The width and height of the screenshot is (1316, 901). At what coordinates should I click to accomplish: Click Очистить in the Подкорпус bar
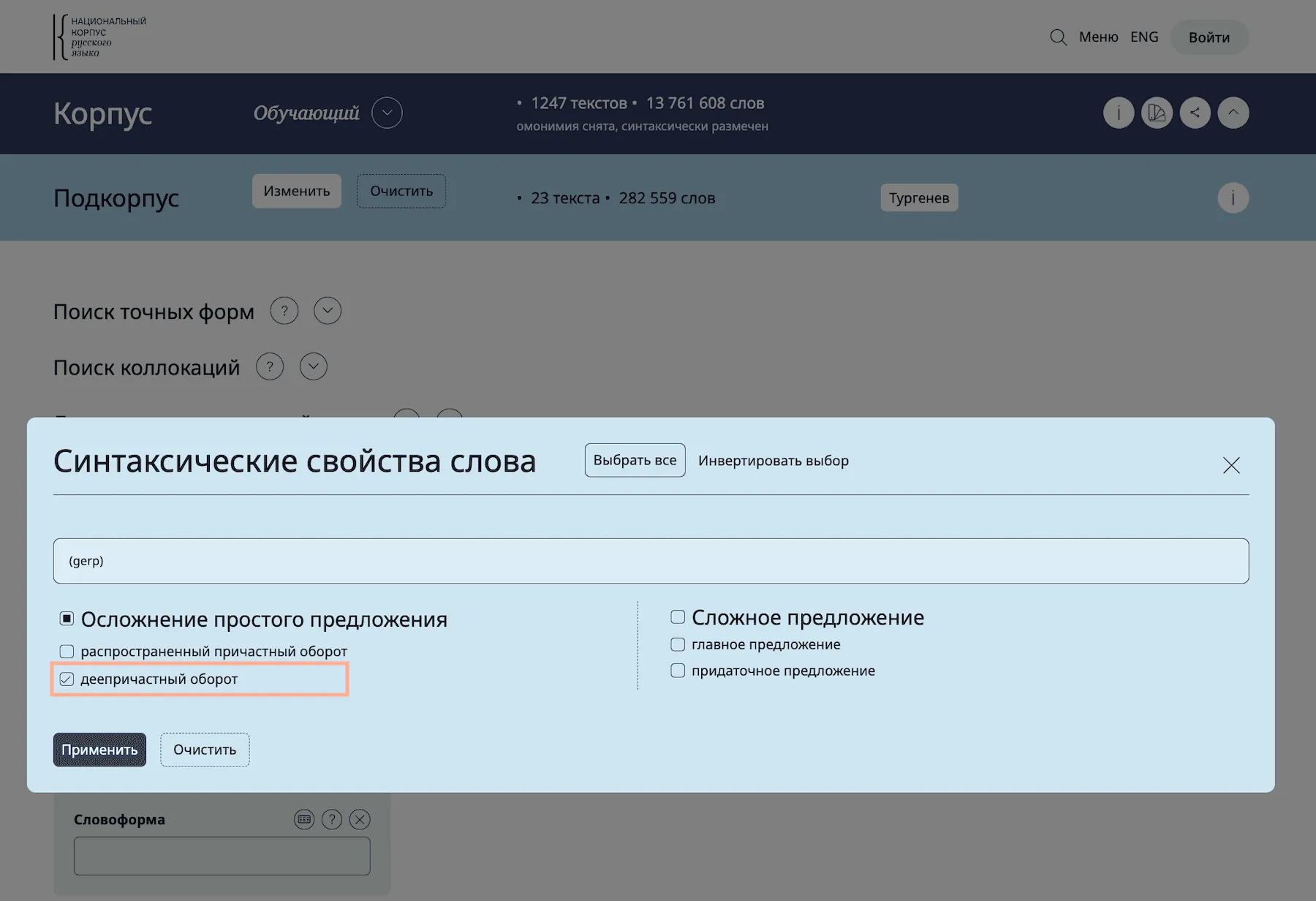(x=401, y=191)
